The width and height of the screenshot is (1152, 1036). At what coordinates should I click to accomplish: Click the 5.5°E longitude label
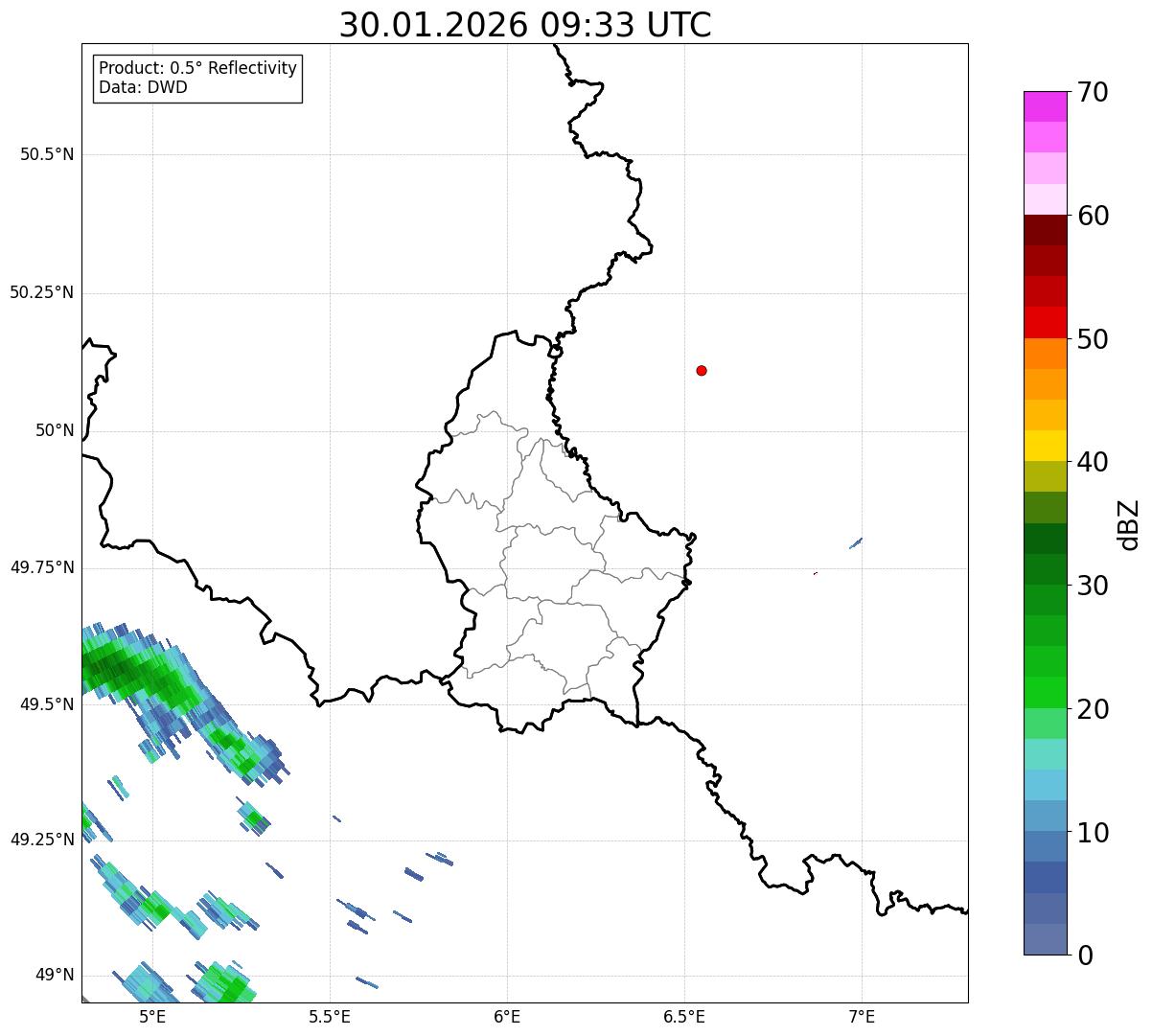tap(330, 1017)
